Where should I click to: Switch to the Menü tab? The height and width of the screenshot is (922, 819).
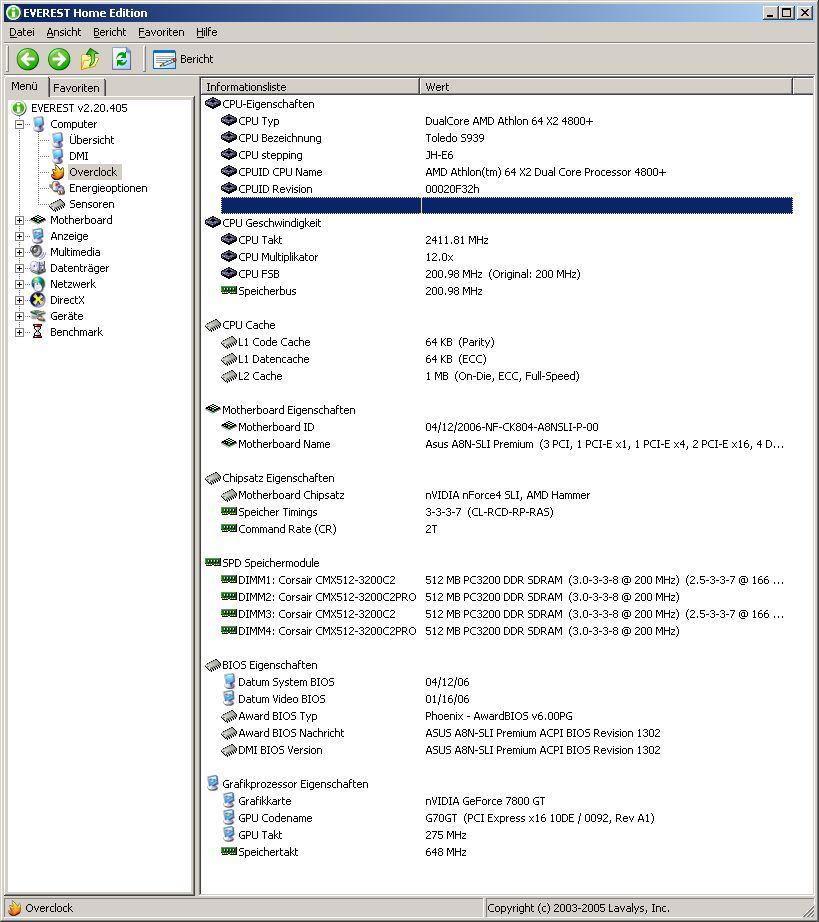25,86
